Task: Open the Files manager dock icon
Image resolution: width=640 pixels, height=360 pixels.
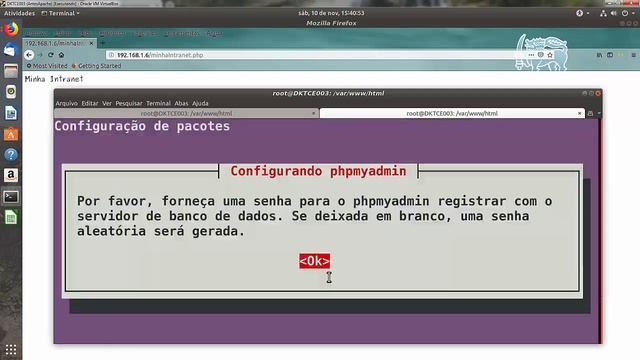Action: [x=11, y=71]
